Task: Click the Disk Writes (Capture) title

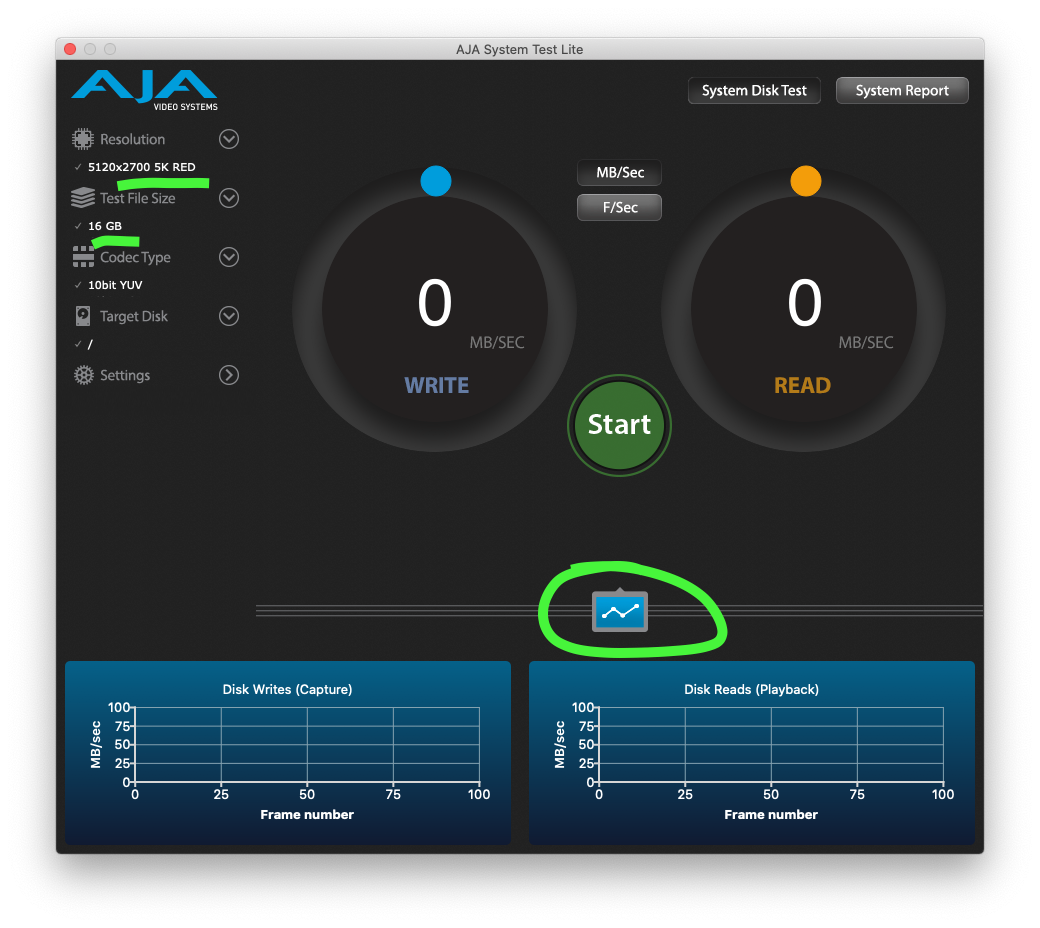Action: coord(287,689)
